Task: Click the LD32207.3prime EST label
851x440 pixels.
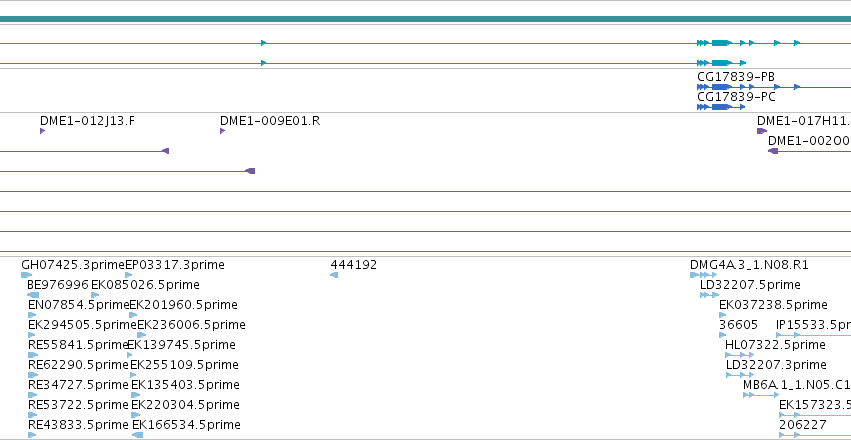Action: pos(776,365)
